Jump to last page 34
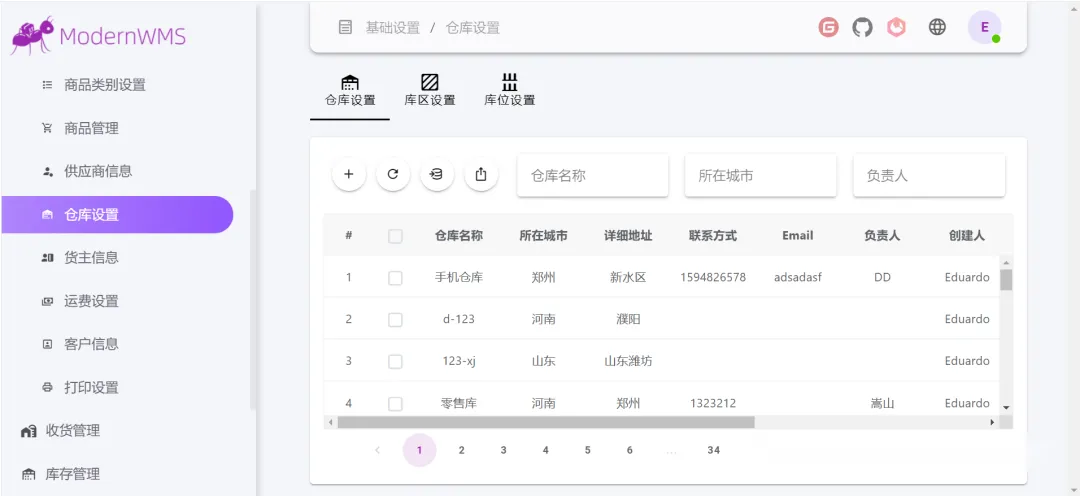Image resolution: width=1080 pixels, height=496 pixels. point(714,451)
